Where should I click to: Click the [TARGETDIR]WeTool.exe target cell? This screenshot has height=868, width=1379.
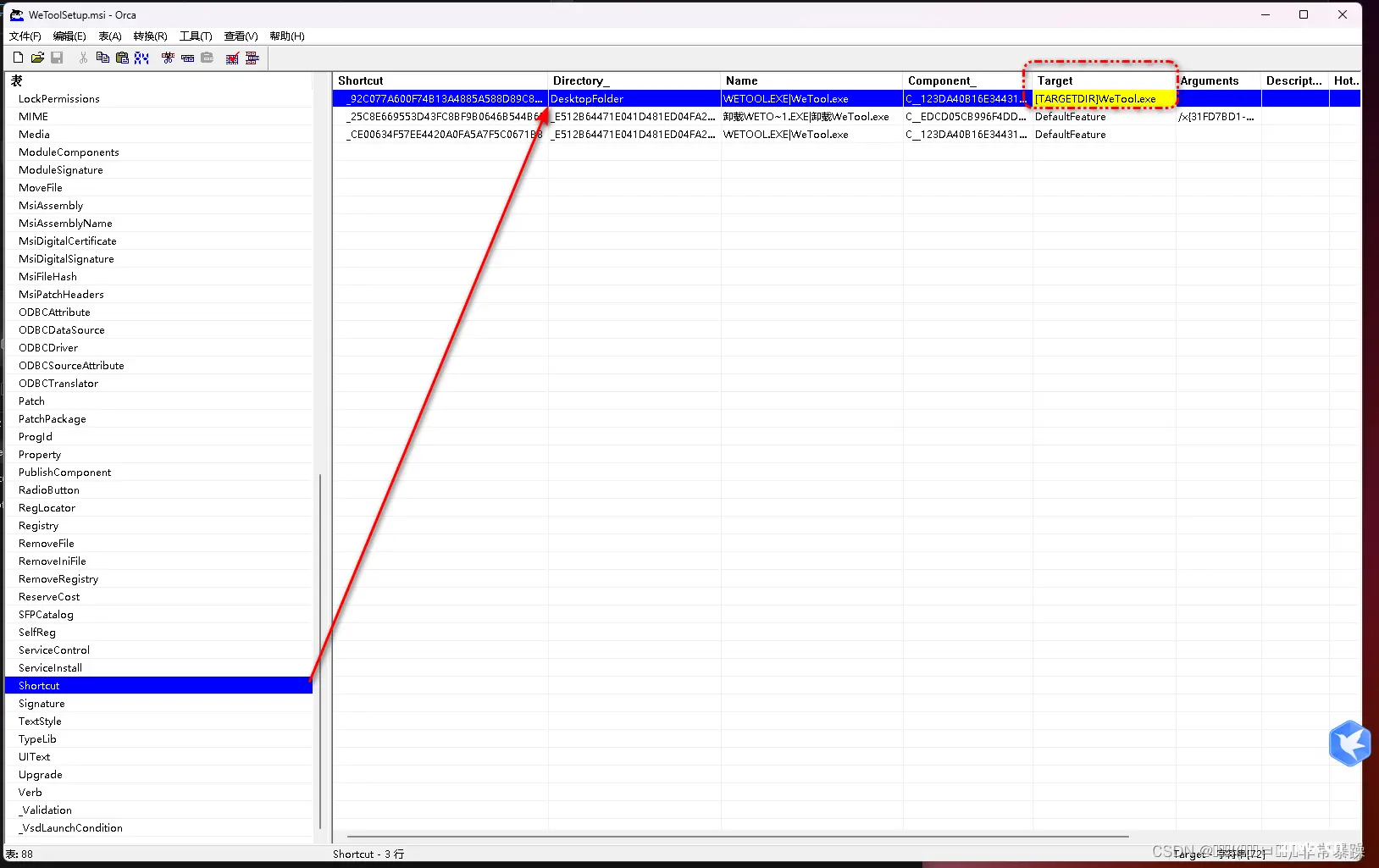pos(1105,98)
